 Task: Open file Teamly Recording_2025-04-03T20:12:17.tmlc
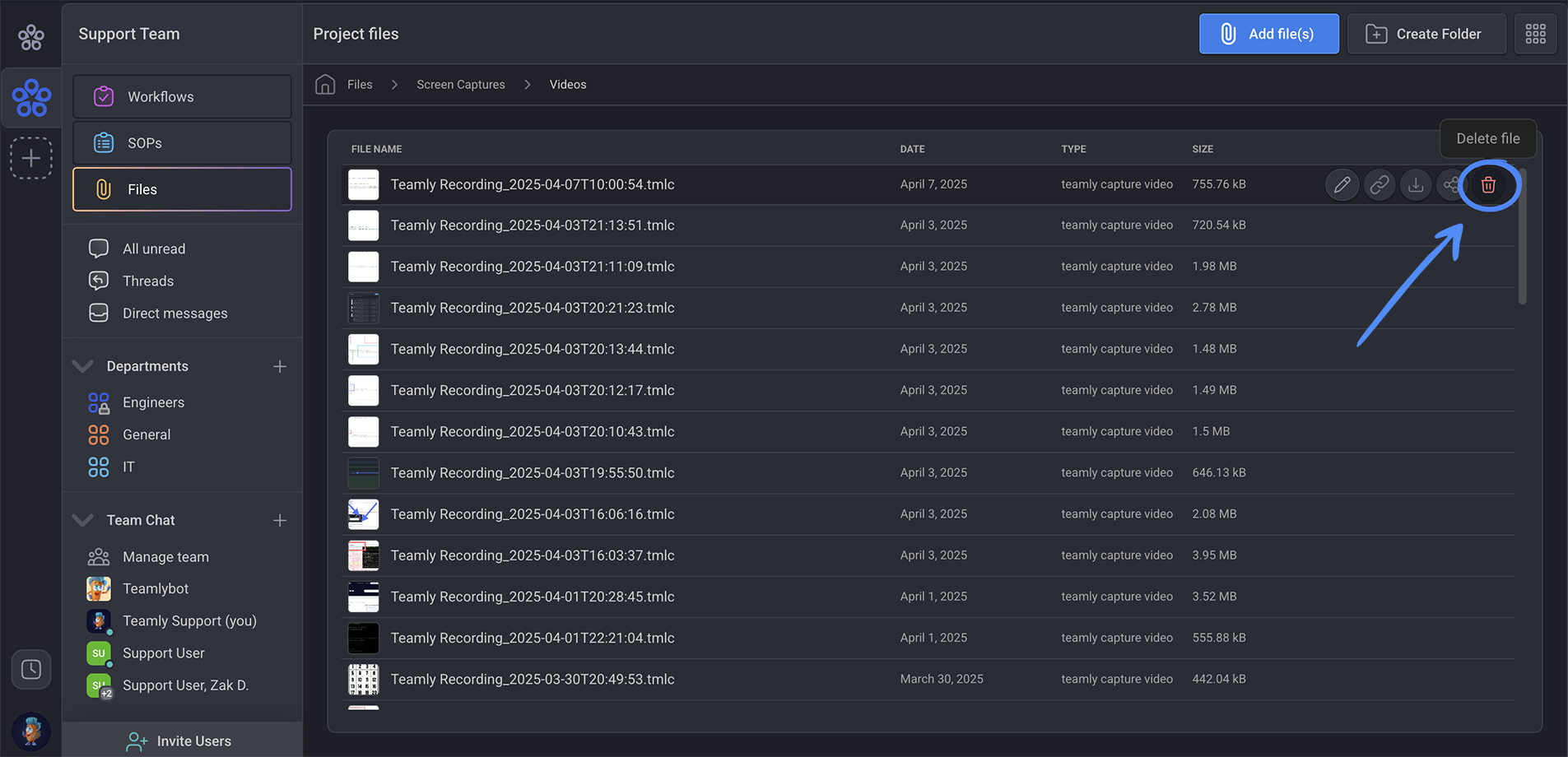pyautogui.click(x=533, y=390)
